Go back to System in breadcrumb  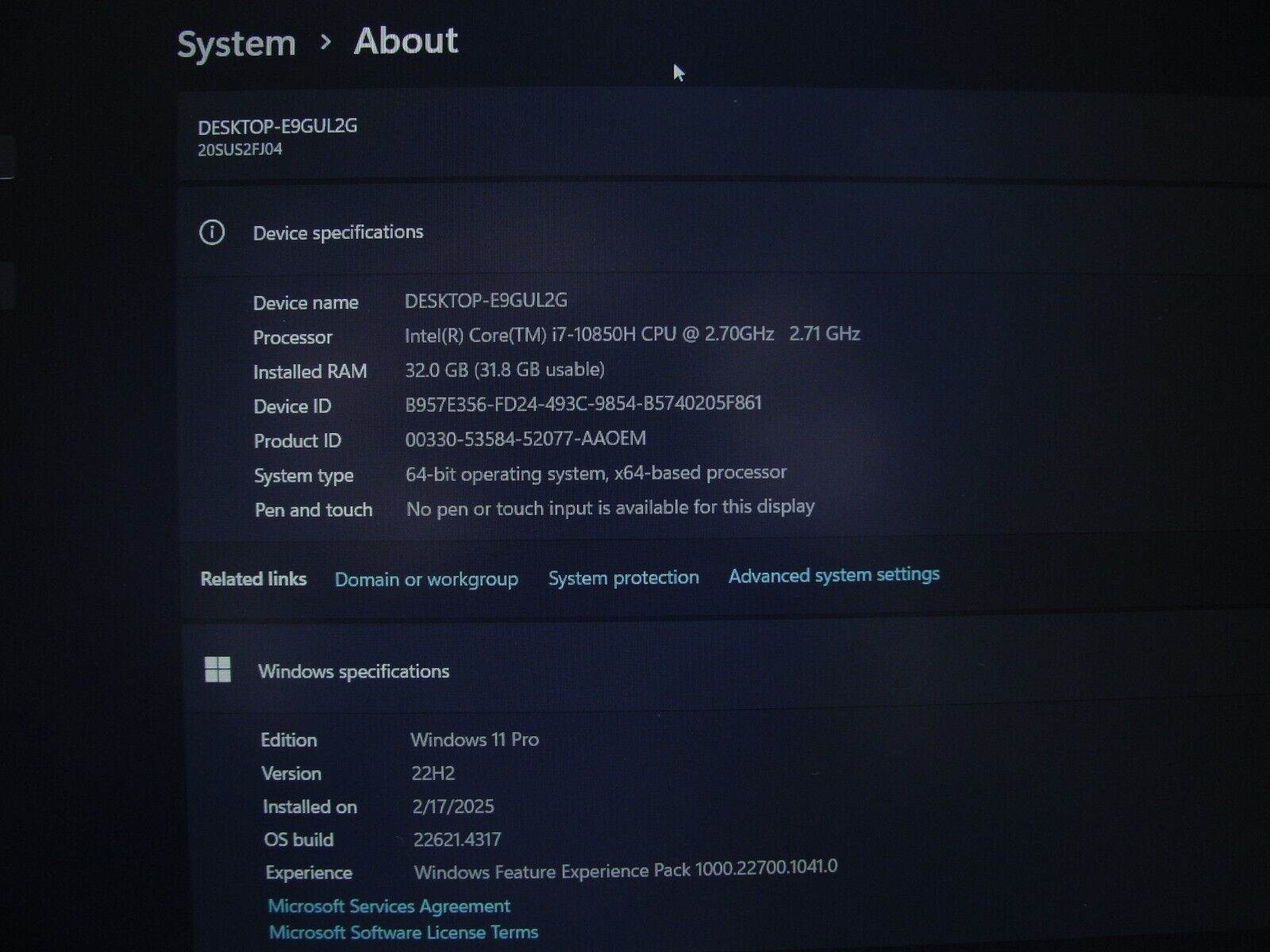[236, 44]
